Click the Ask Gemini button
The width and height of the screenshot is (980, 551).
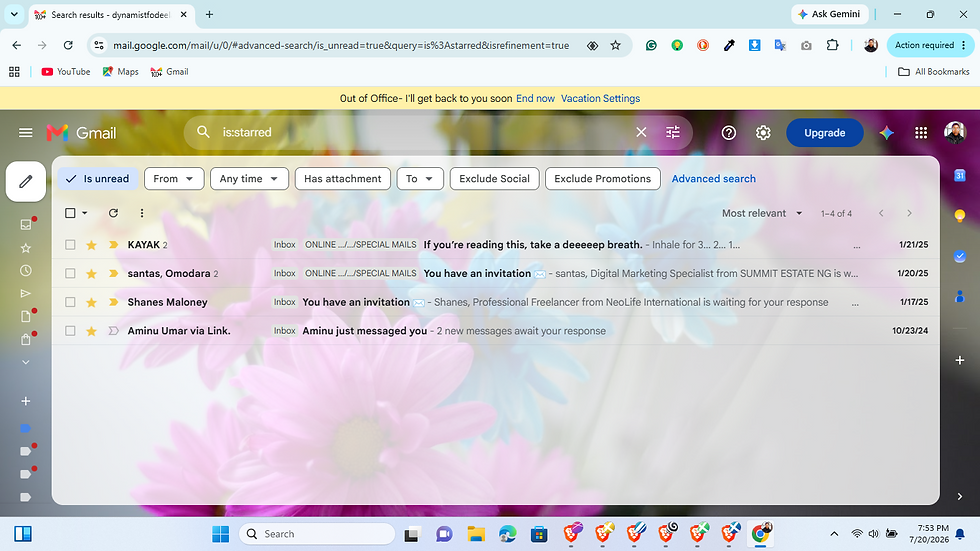[829, 14]
